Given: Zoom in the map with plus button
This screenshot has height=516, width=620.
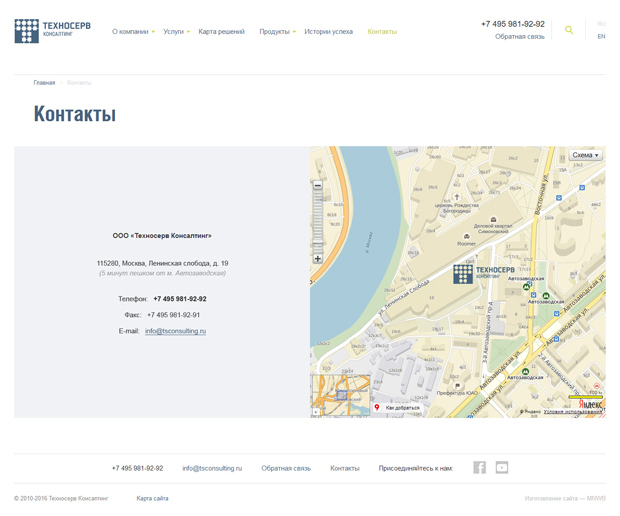Looking at the screenshot, I should [x=318, y=259].
